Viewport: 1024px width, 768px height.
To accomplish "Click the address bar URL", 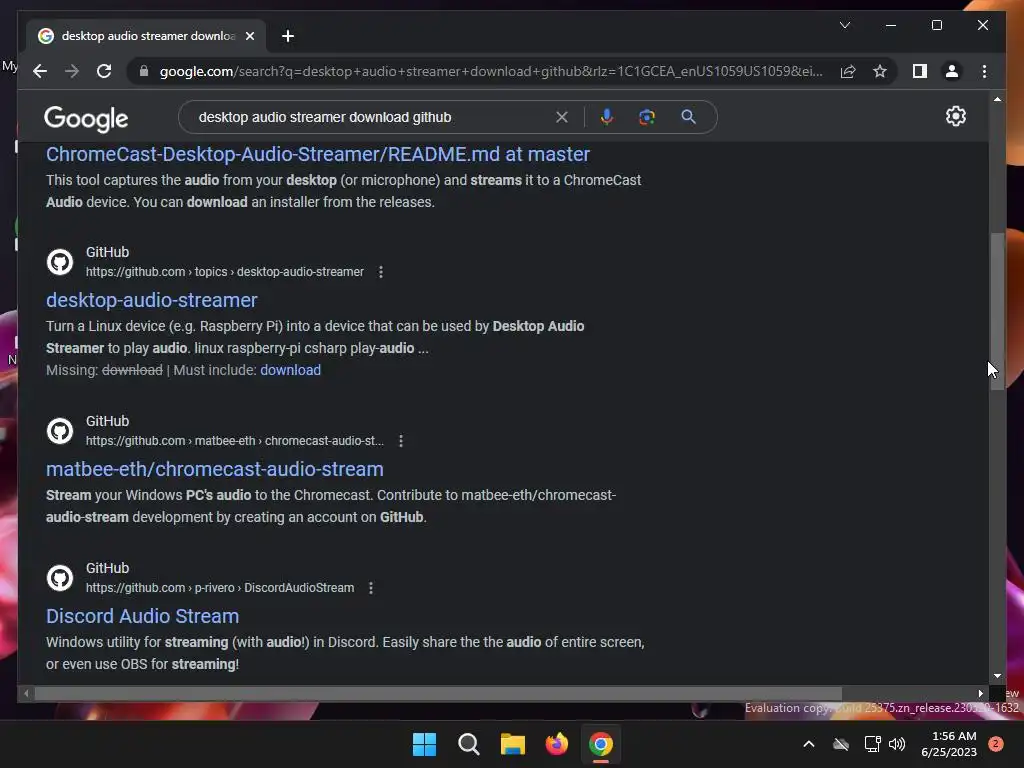I will [x=491, y=71].
